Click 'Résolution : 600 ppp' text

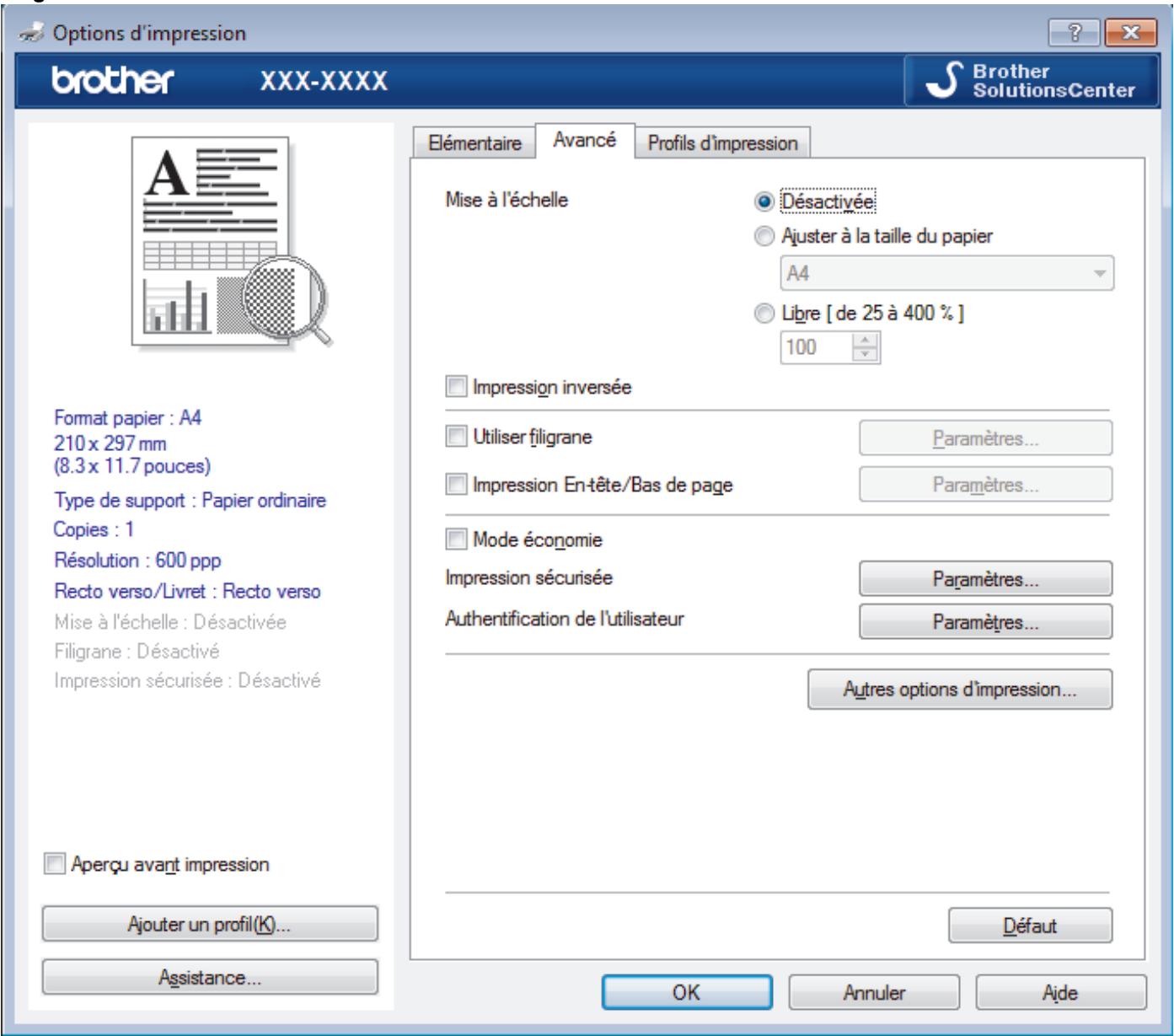click(137, 561)
